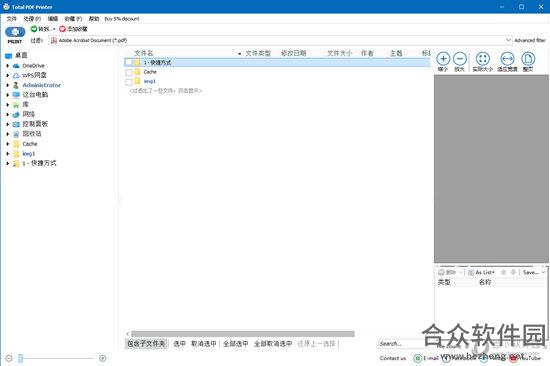Expand the WPS网盘 tree node arrow
550x366 pixels.
click(7, 75)
